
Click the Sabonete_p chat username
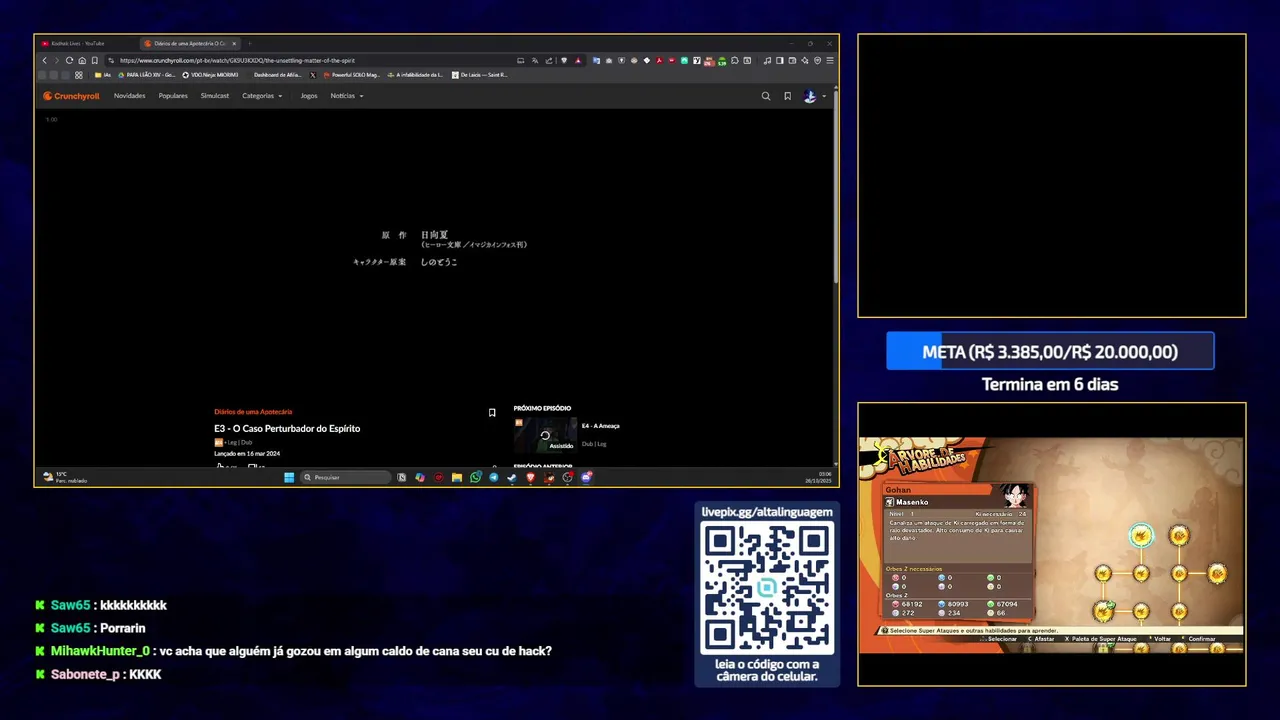pos(86,674)
